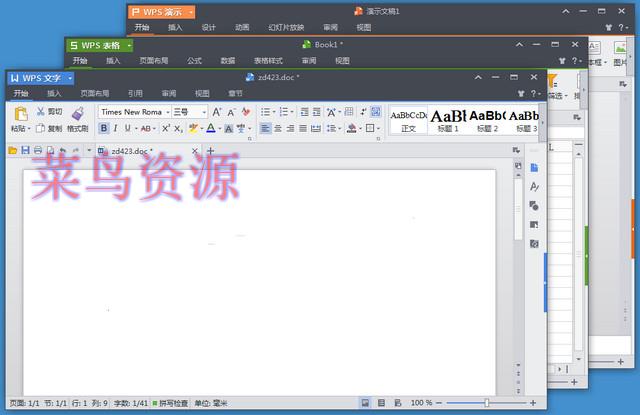Expand the bullet list style arrow
The image size is (640, 415).
(x=274, y=112)
